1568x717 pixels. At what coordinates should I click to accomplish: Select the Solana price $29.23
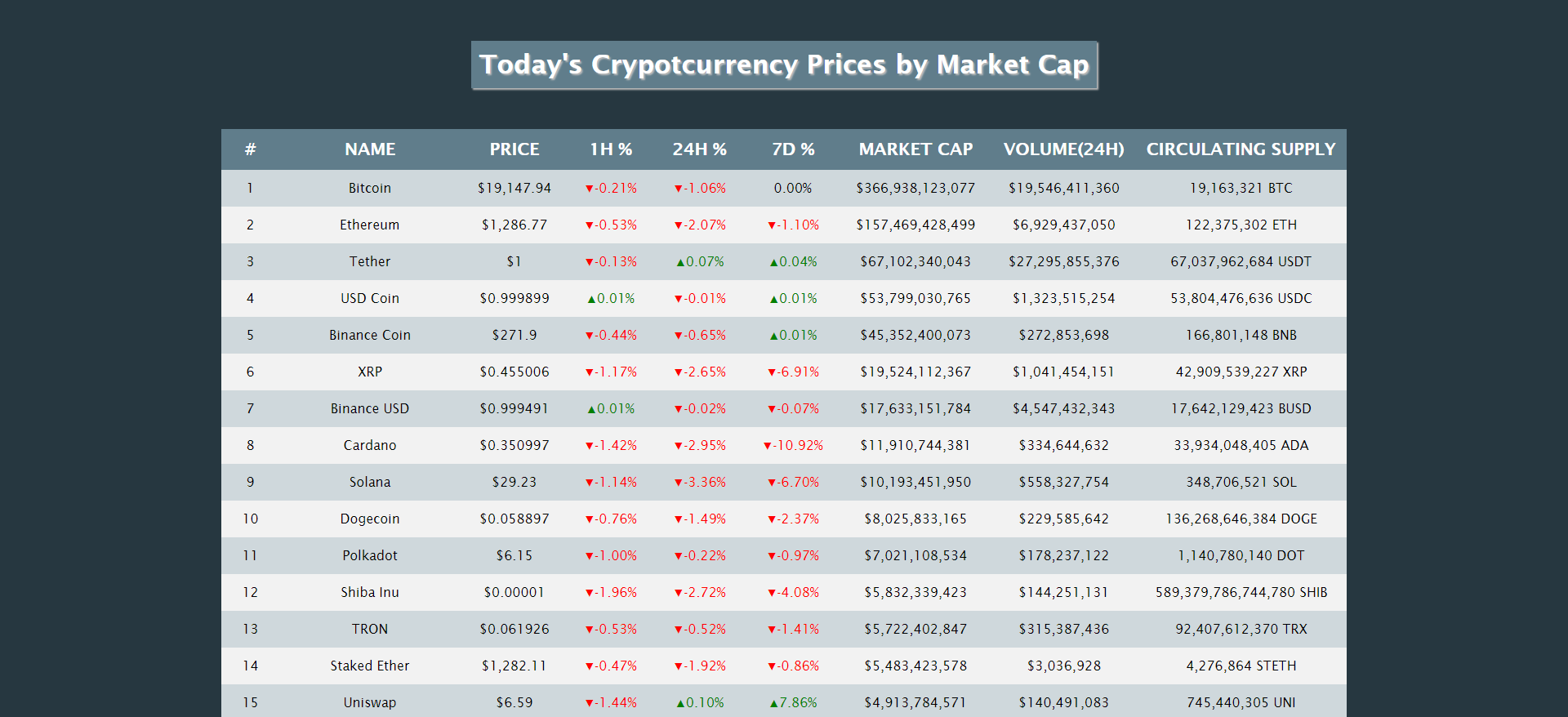(514, 482)
